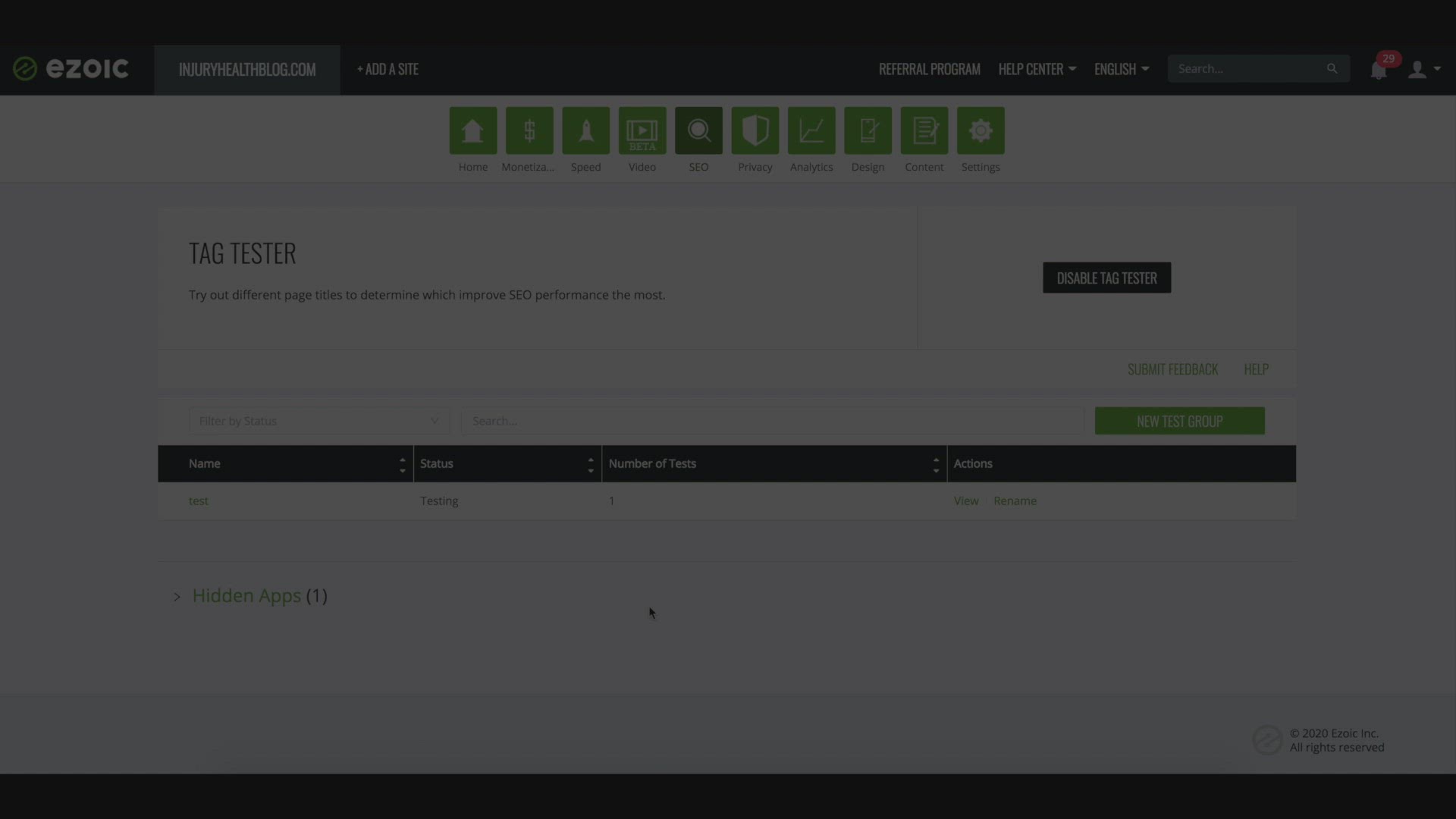1456x819 pixels.
Task: Open the Monetization dollar icon
Action: point(529,131)
